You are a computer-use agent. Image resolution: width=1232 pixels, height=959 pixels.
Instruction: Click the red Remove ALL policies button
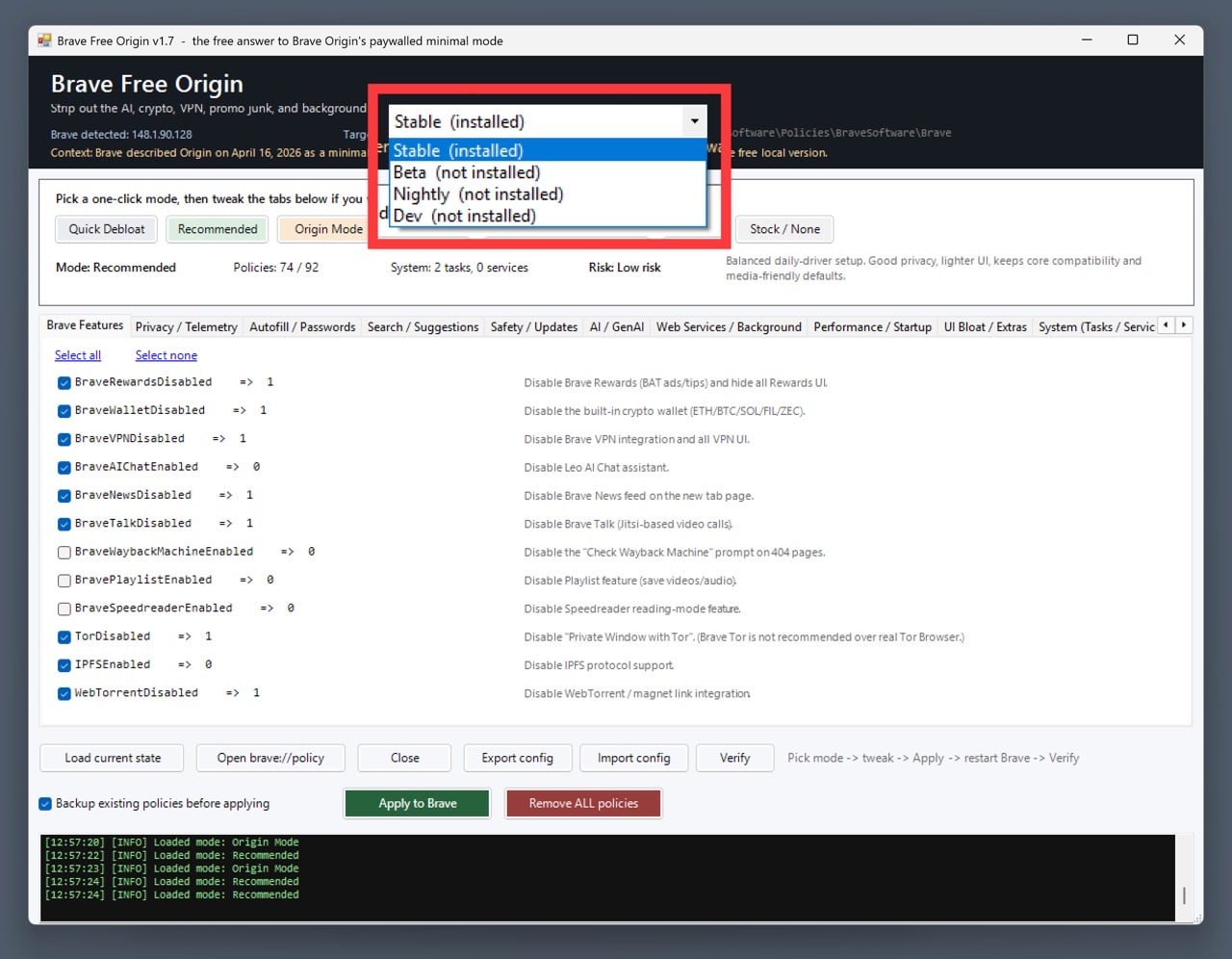[x=583, y=804]
